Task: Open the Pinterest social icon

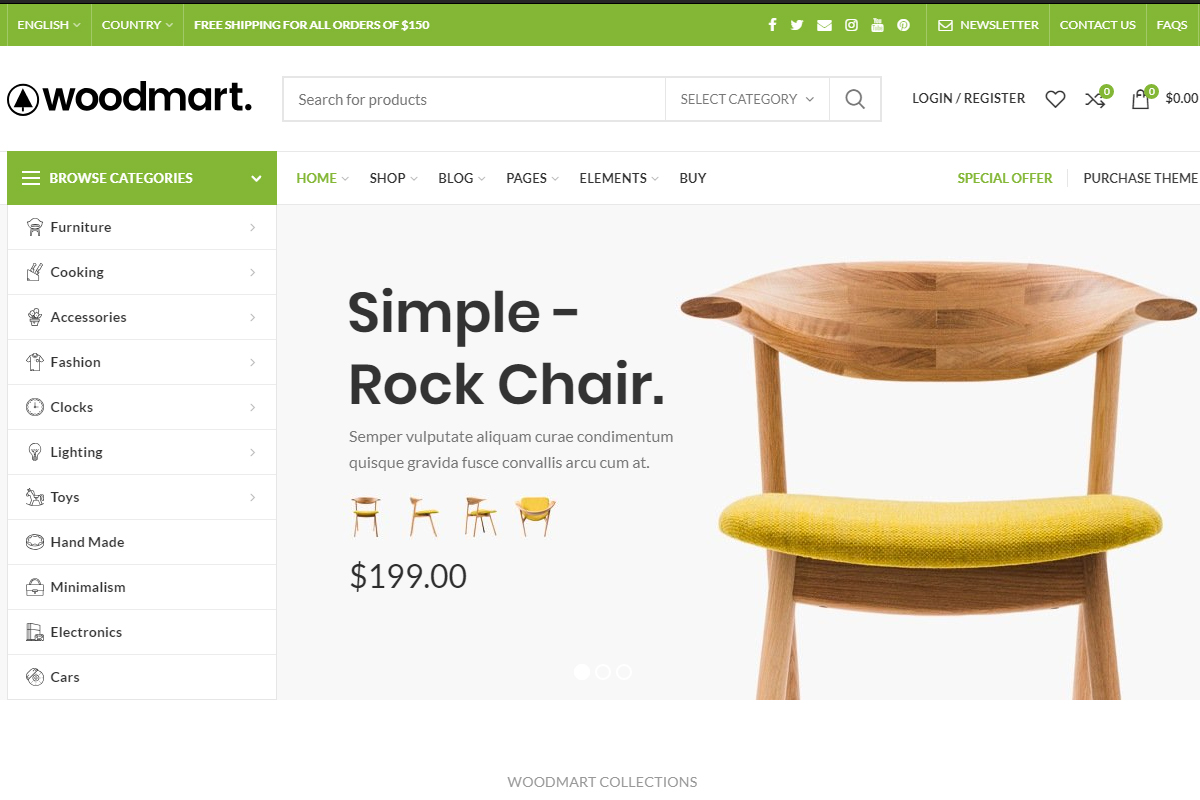Action: (903, 25)
